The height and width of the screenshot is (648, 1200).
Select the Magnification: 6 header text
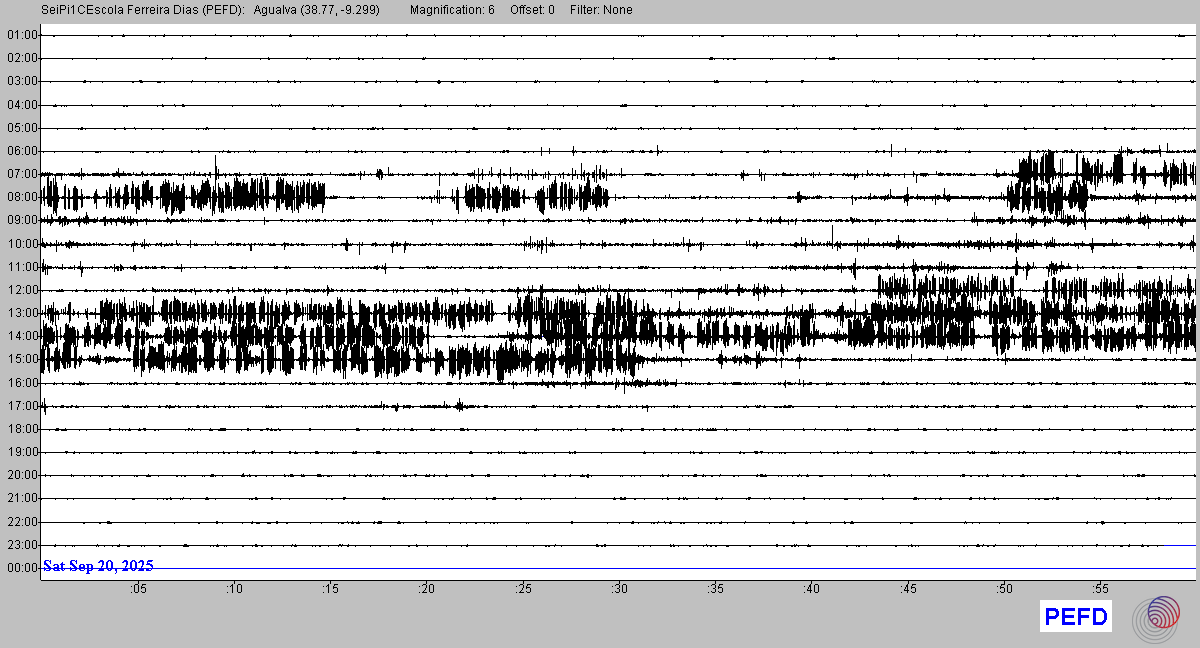(x=452, y=10)
